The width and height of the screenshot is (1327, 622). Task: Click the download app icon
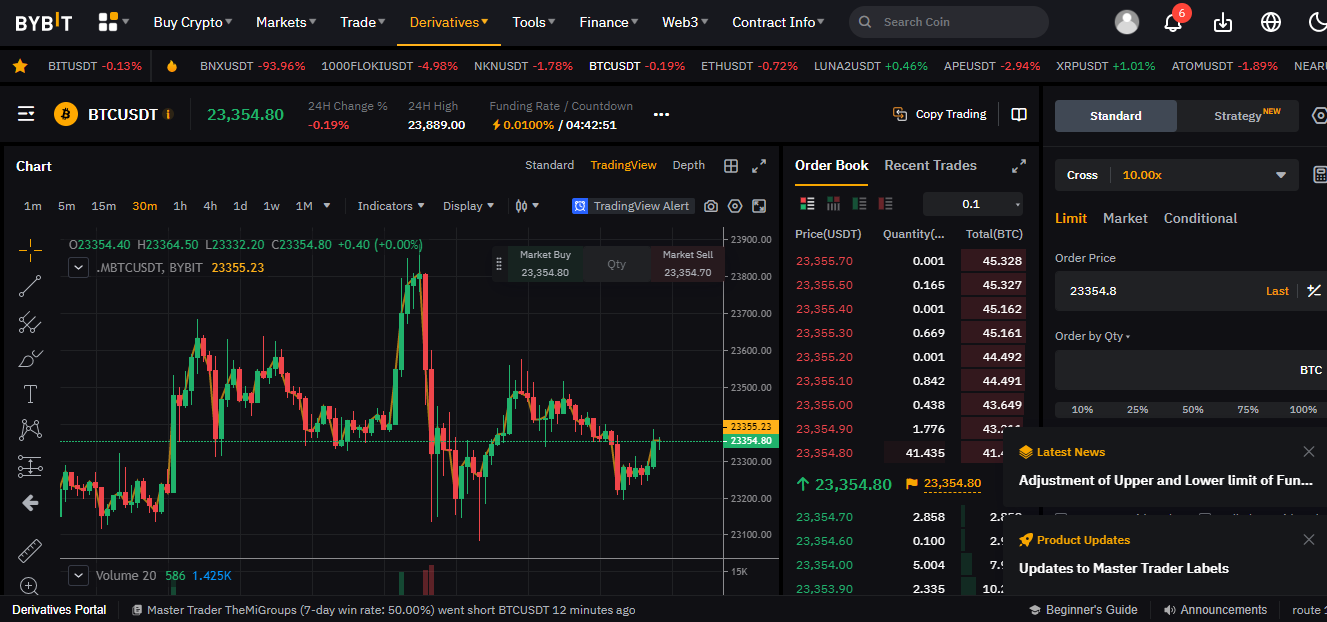click(x=1222, y=22)
